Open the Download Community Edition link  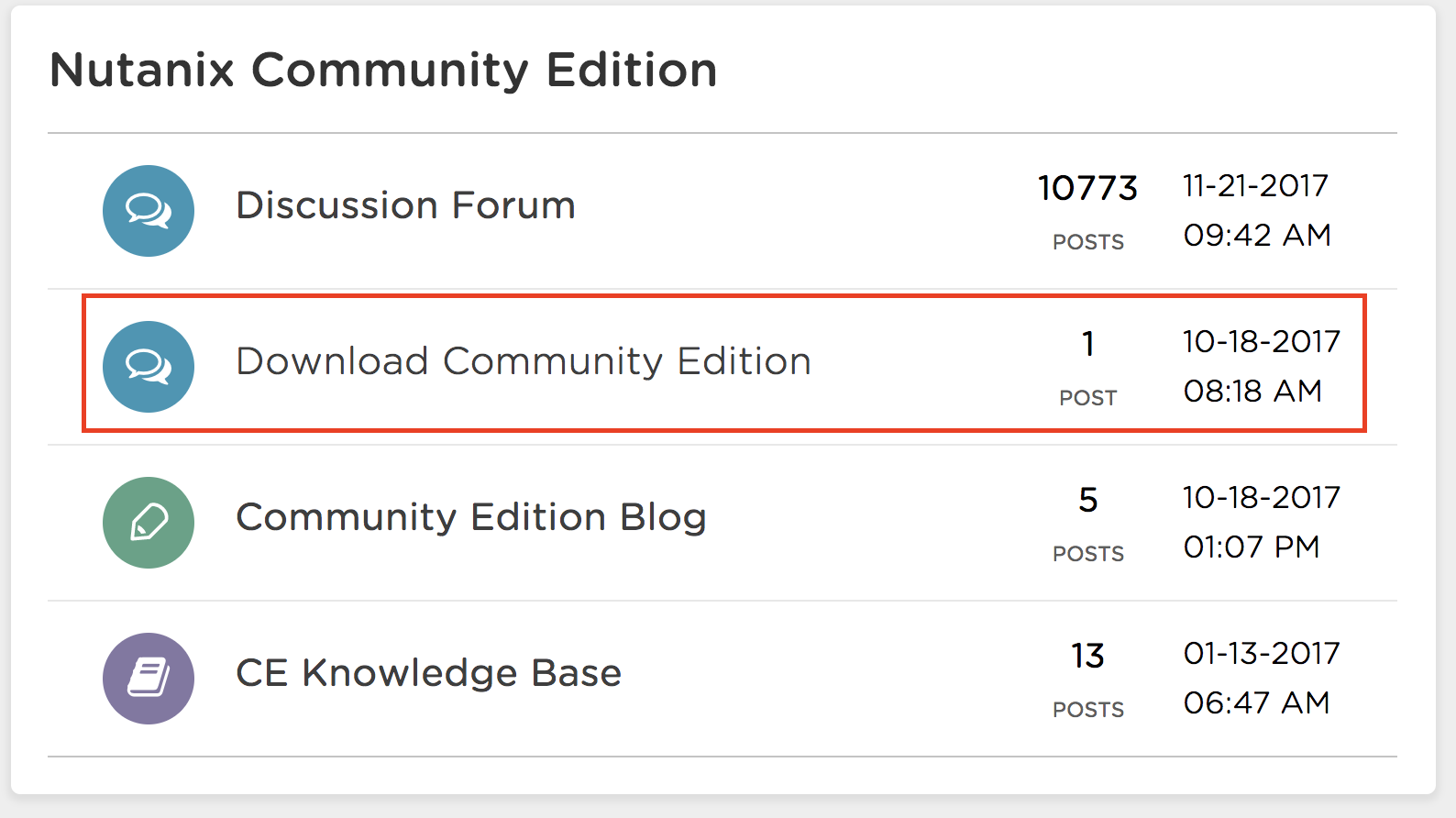(524, 361)
